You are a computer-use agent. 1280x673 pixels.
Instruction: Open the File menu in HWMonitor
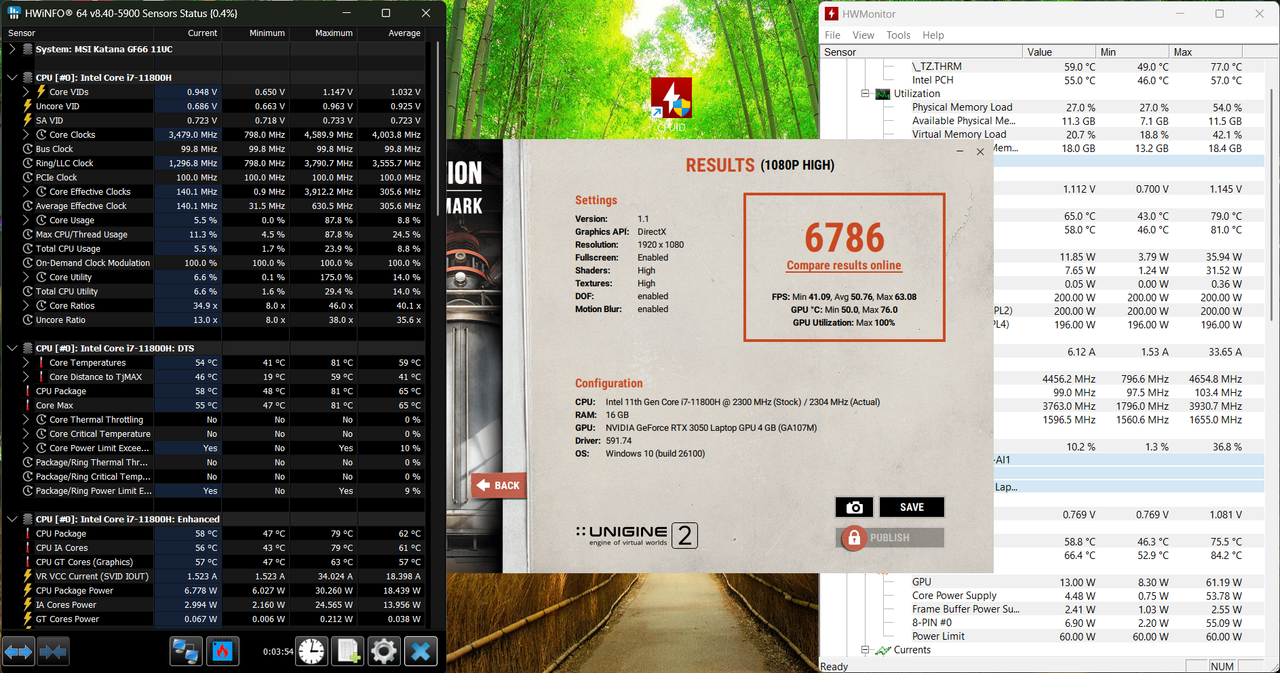point(832,35)
